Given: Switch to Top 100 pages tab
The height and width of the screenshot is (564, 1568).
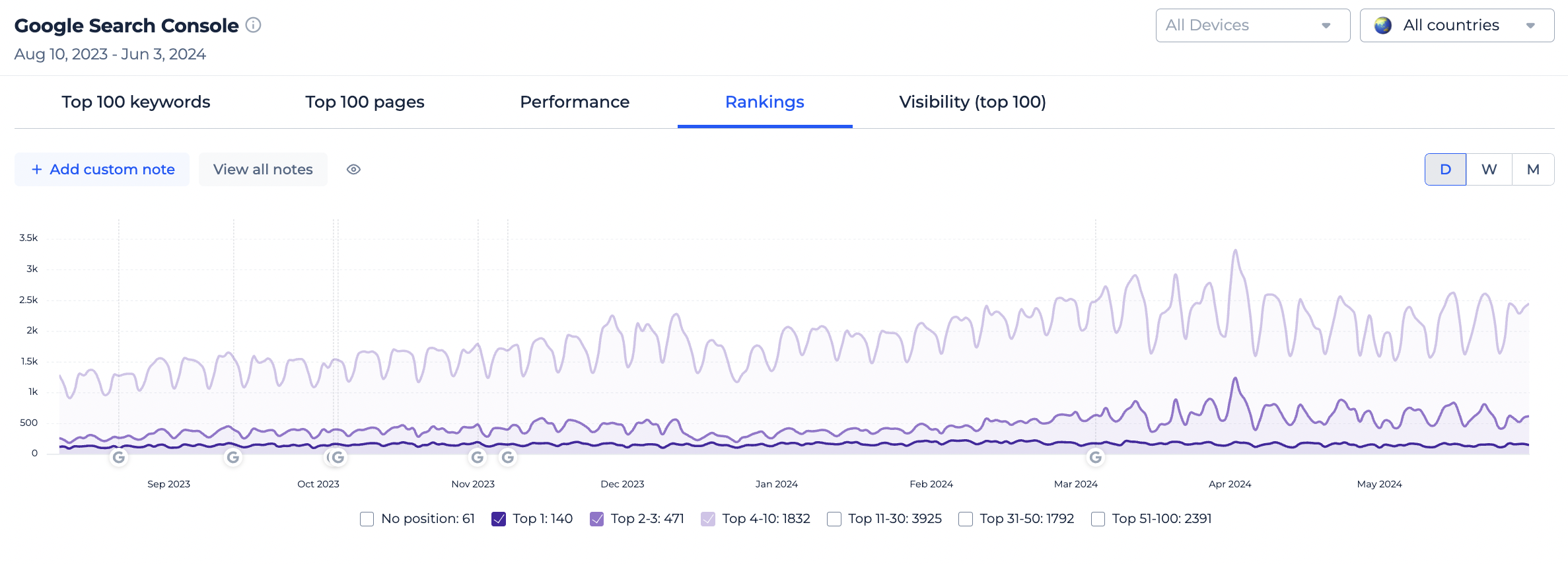Looking at the screenshot, I should (365, 102).
